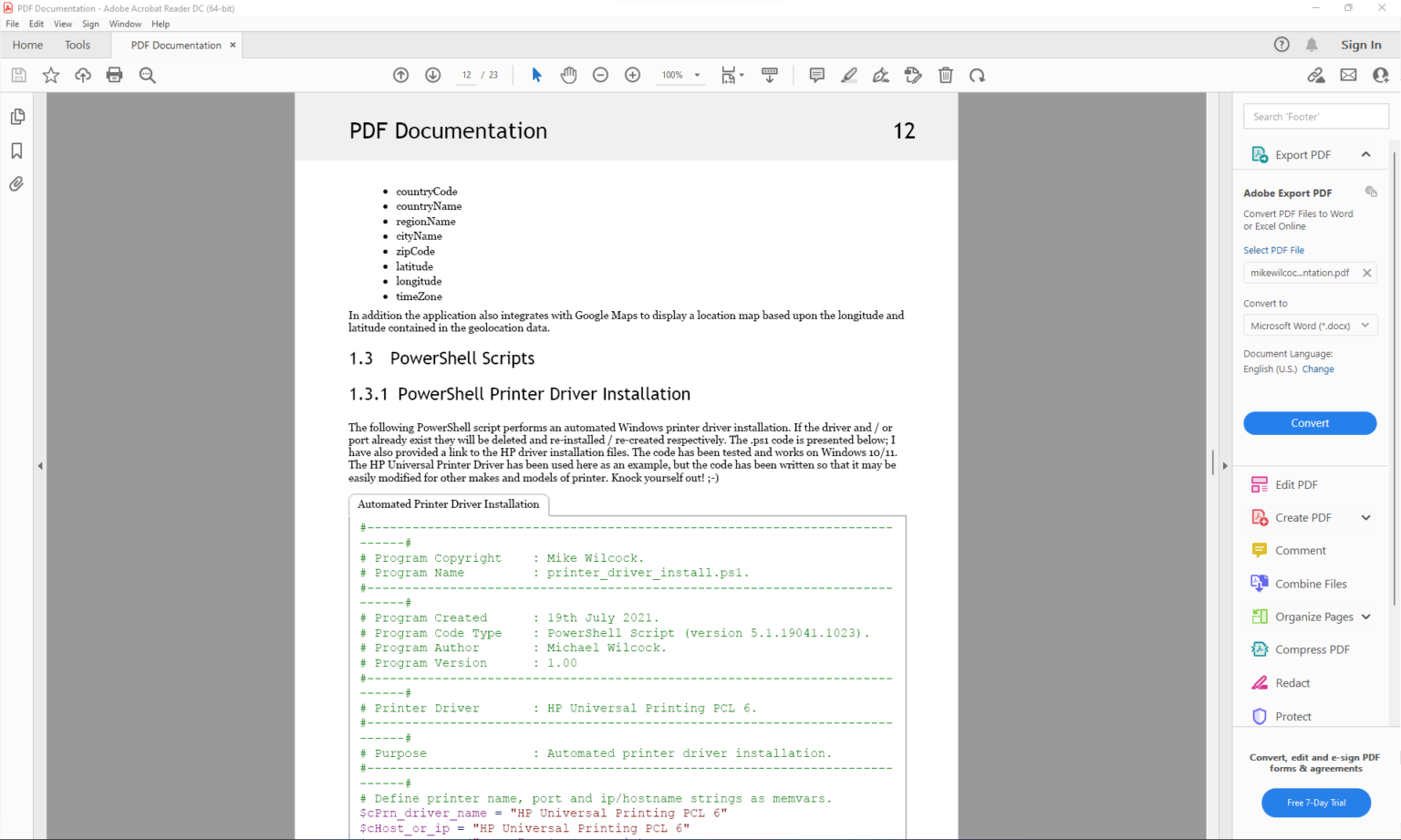The width and height of the screenshot is (1401, 840).
Task: Click the Share link icon
Action: tap(1316, 75)
